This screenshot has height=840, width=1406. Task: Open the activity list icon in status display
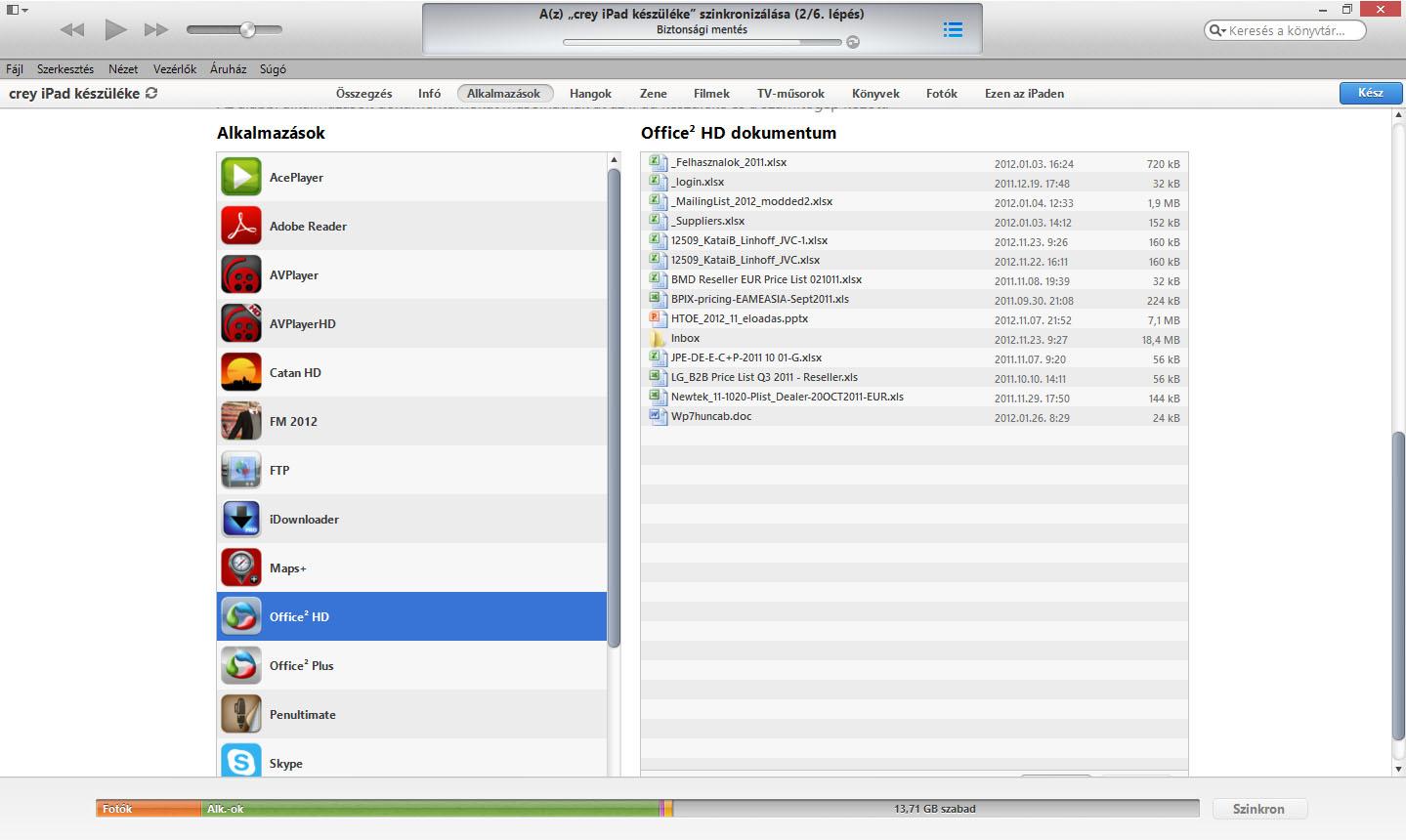tap(953, 29)
